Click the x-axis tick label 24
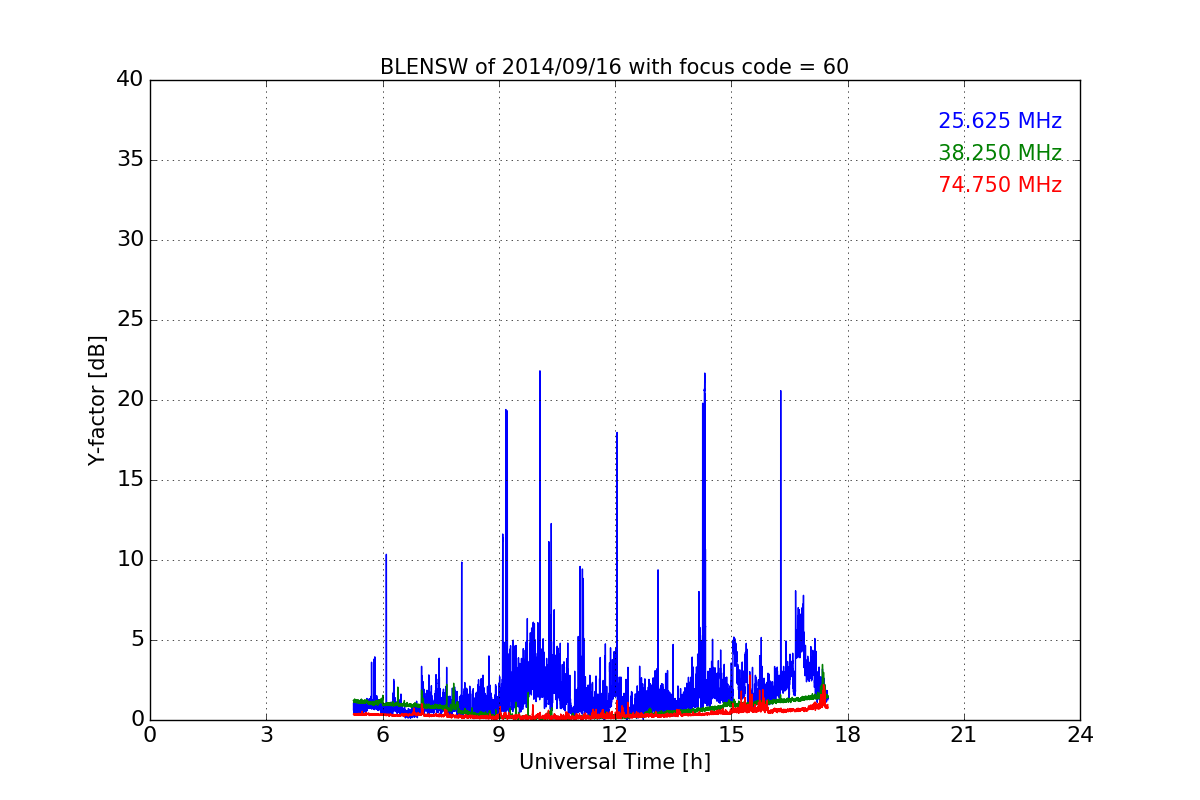Image resolution: width=1200 pixels, height=800 pixels. click(x=1080, y=734)
